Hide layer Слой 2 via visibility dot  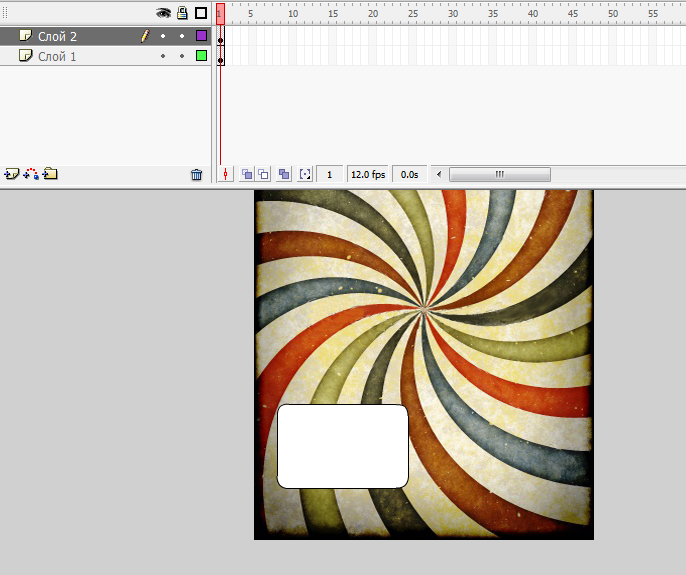click(x=163, y=36)
